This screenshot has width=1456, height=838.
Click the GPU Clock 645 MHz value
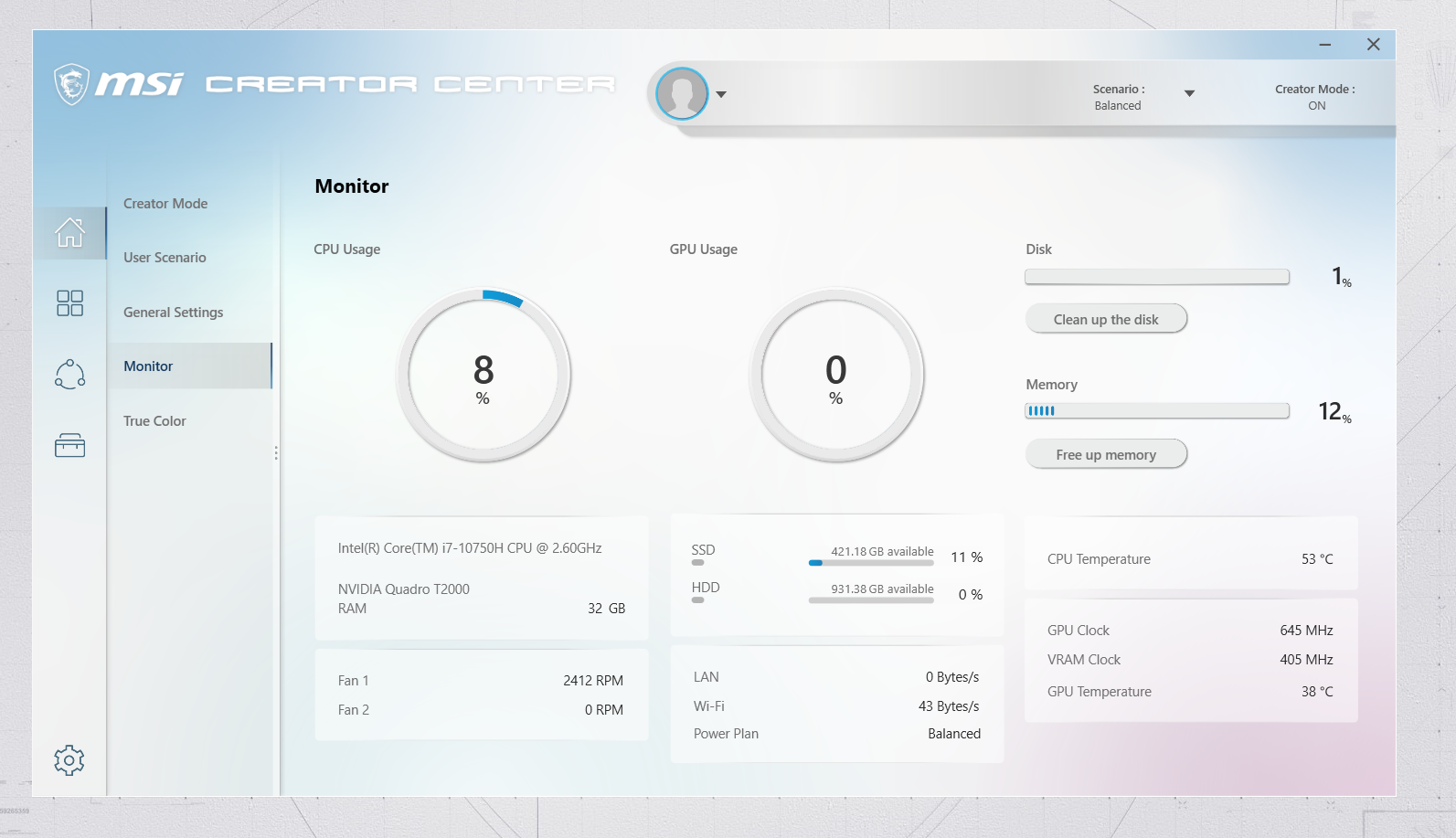point(1306,631)
